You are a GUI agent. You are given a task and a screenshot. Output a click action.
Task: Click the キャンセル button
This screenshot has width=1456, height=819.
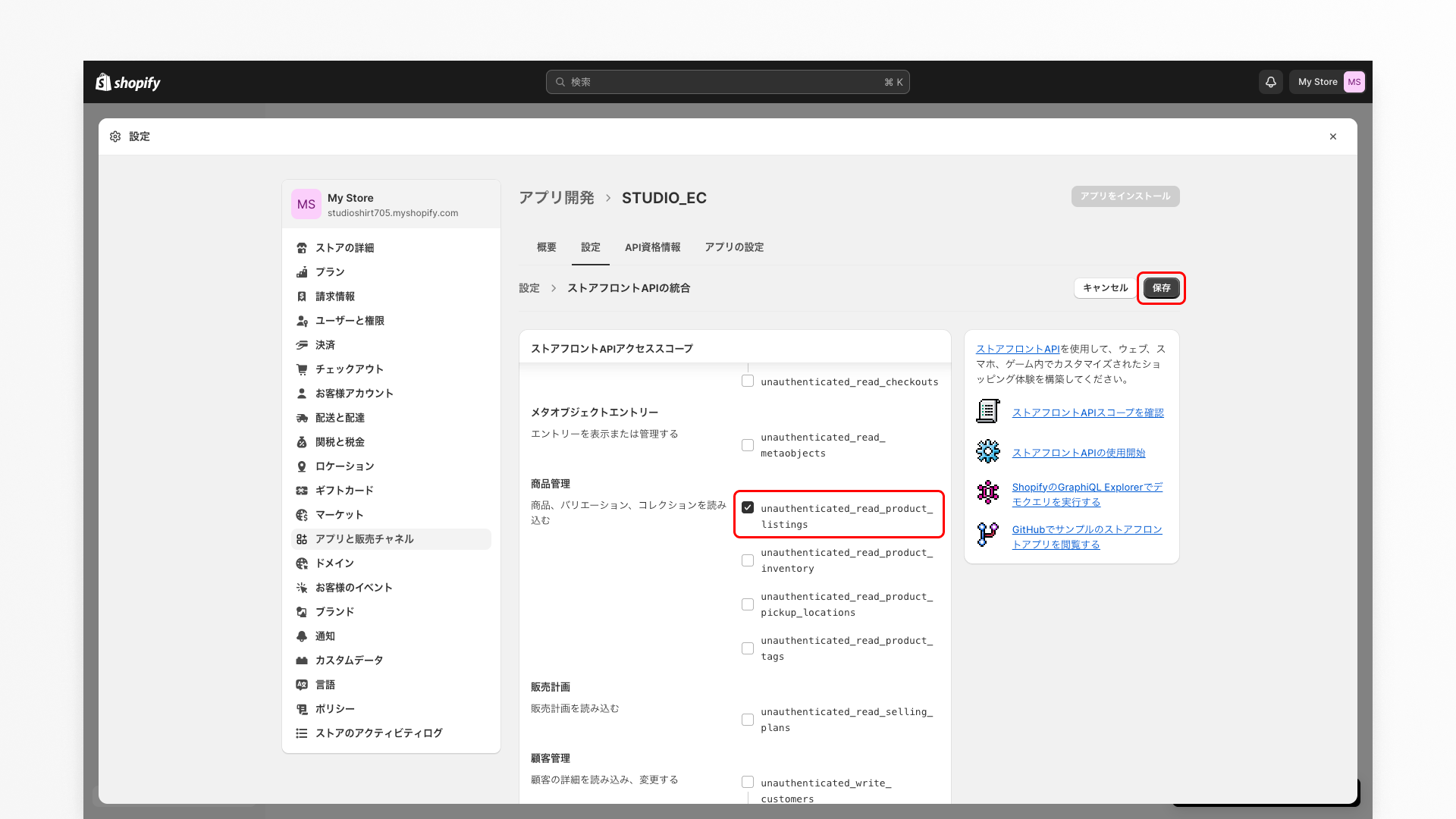point(1105,288)
